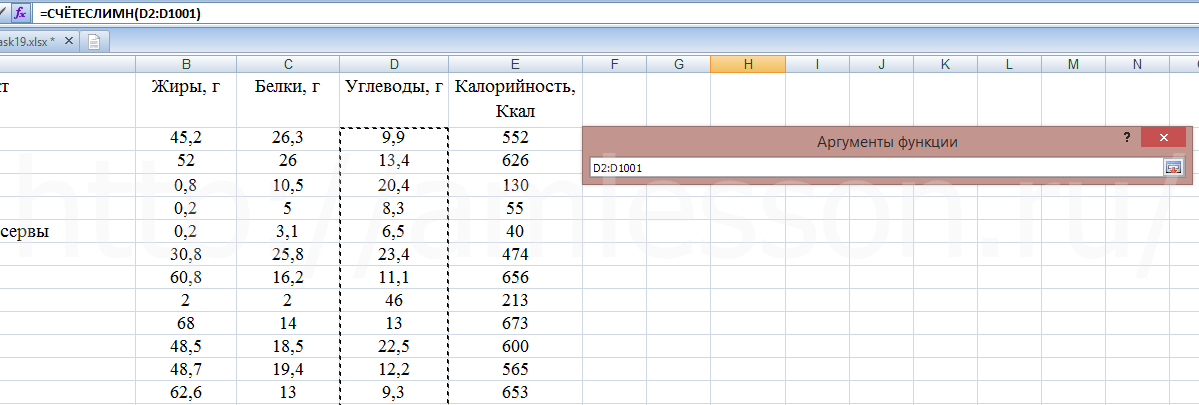
Task: Click the new document tab icon
Action: click(94, 42)
